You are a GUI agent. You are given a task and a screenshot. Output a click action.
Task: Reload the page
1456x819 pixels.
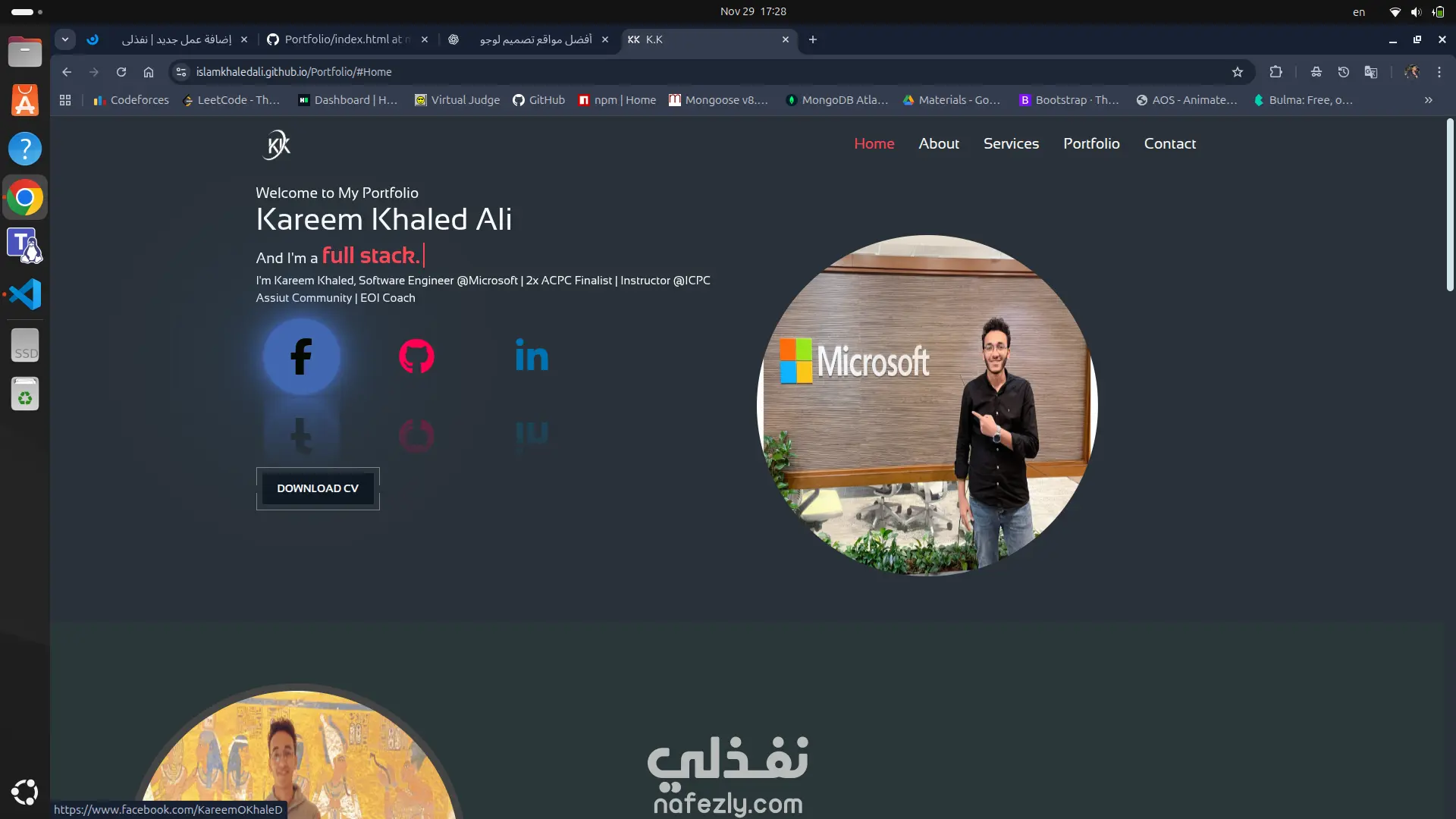click(121, 72)
